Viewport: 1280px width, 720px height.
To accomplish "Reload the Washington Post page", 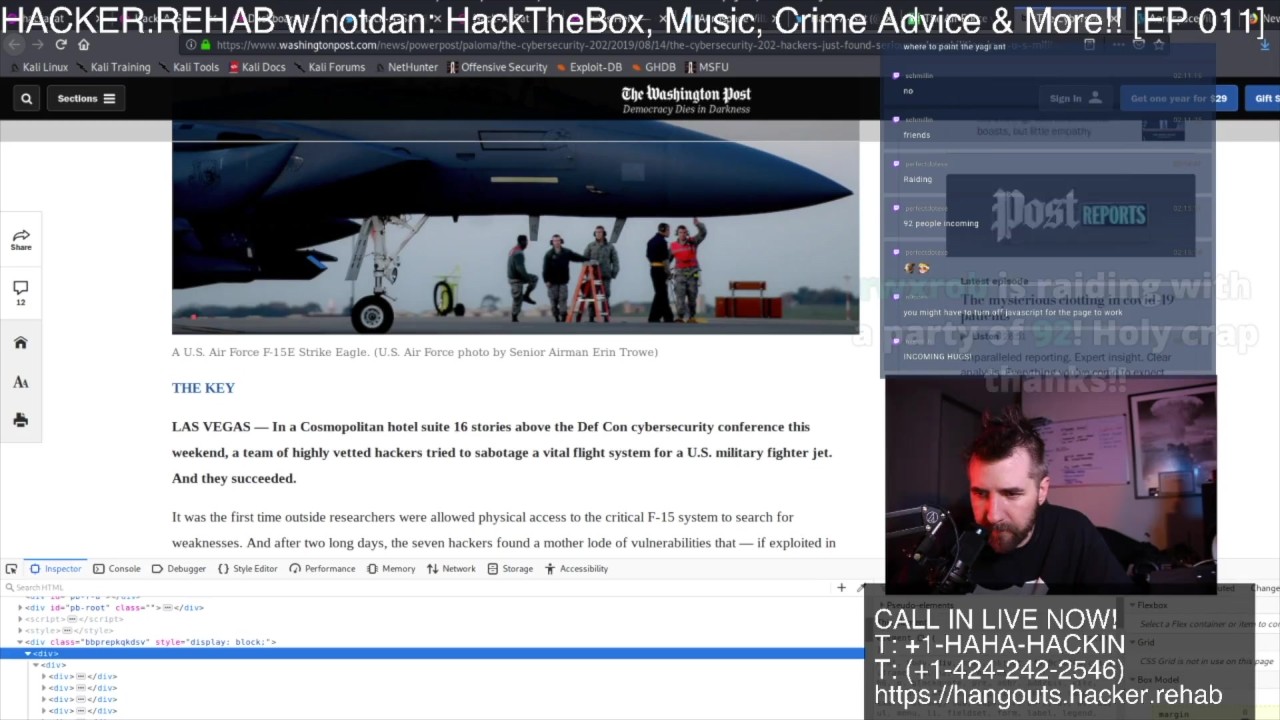I will tap(61, 45).
